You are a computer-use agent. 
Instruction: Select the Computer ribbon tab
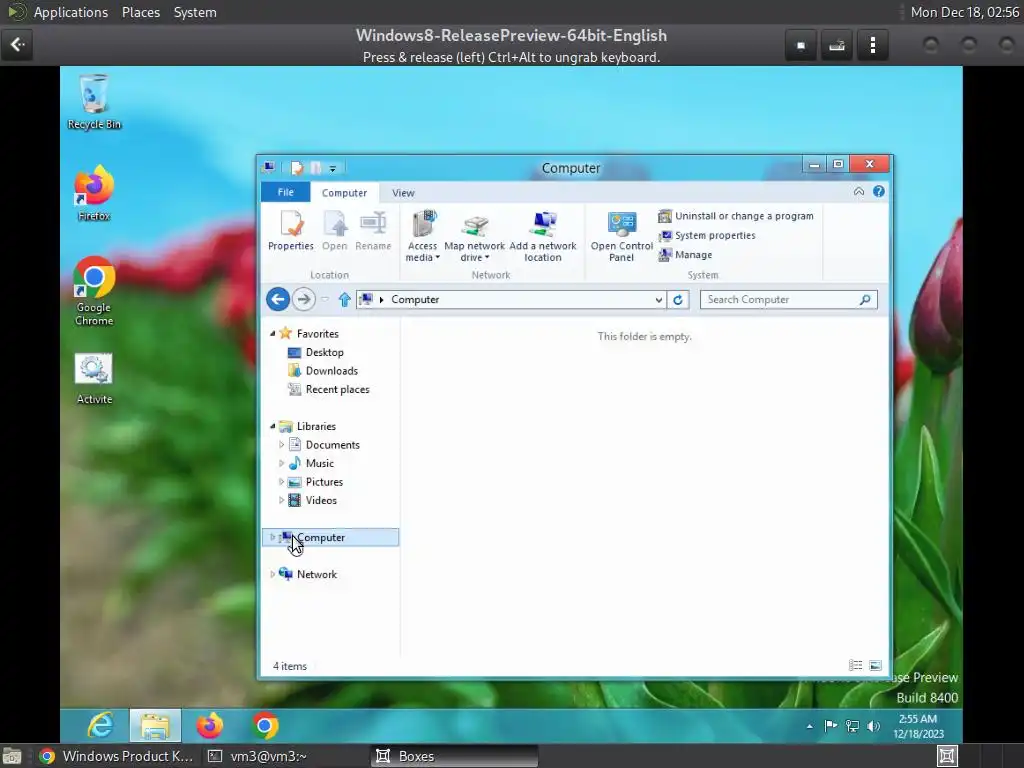pos(344,193)
